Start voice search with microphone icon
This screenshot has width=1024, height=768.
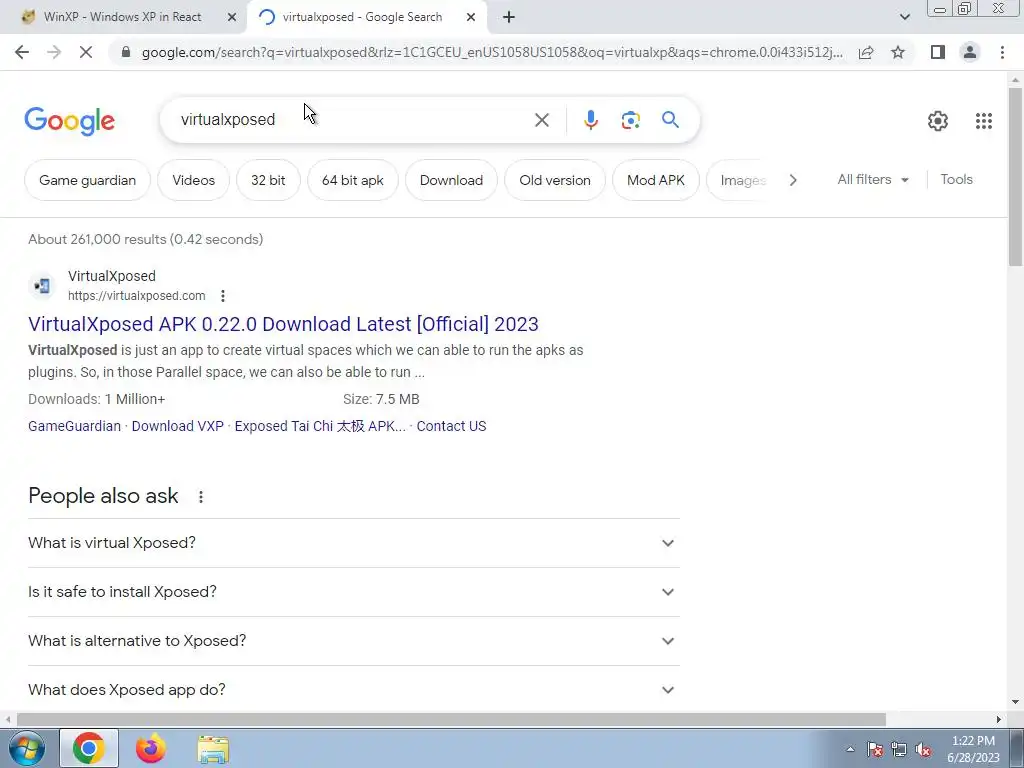(590, 120)
